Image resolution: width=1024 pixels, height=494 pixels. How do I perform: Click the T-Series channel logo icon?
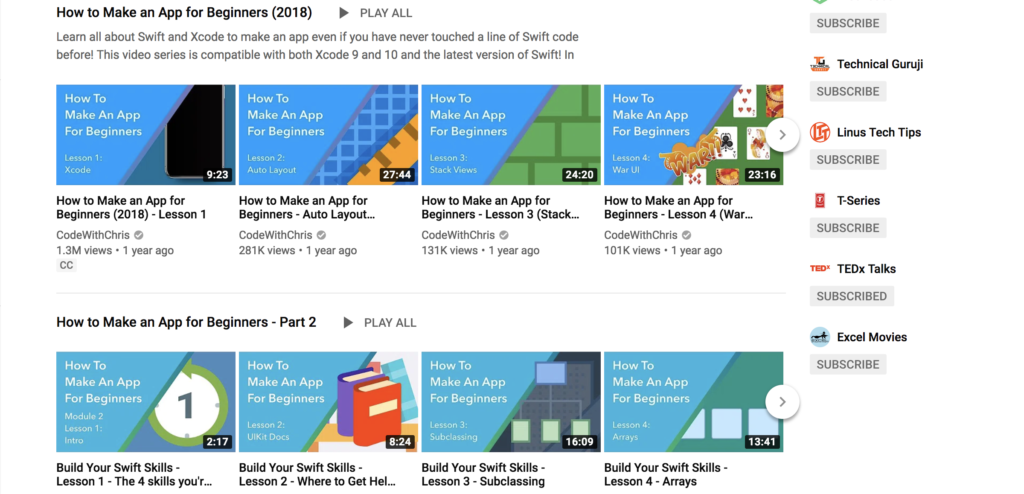point(820,201)
